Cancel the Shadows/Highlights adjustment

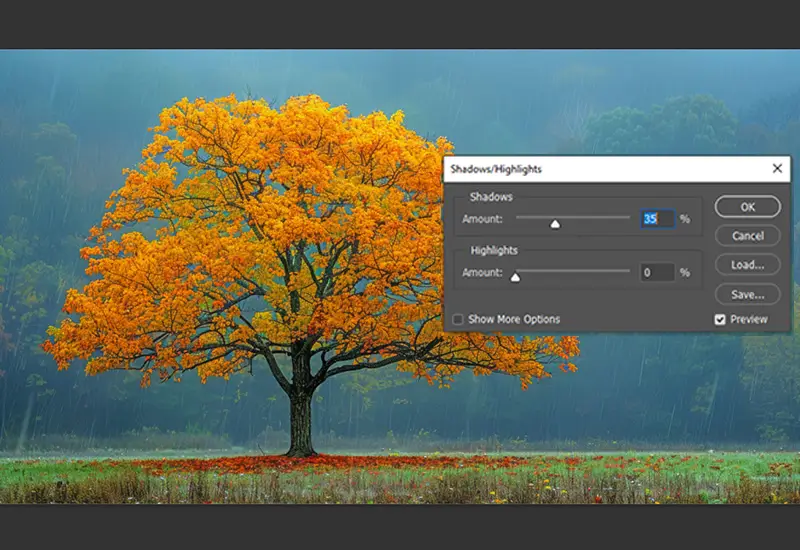[x=747, y=236]
